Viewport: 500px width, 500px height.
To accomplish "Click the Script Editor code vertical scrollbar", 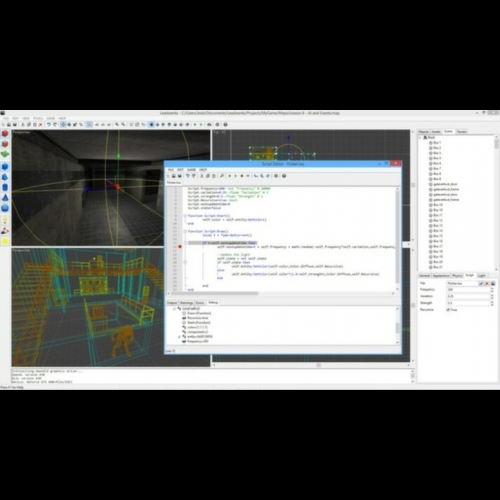I will click(397, 237).
